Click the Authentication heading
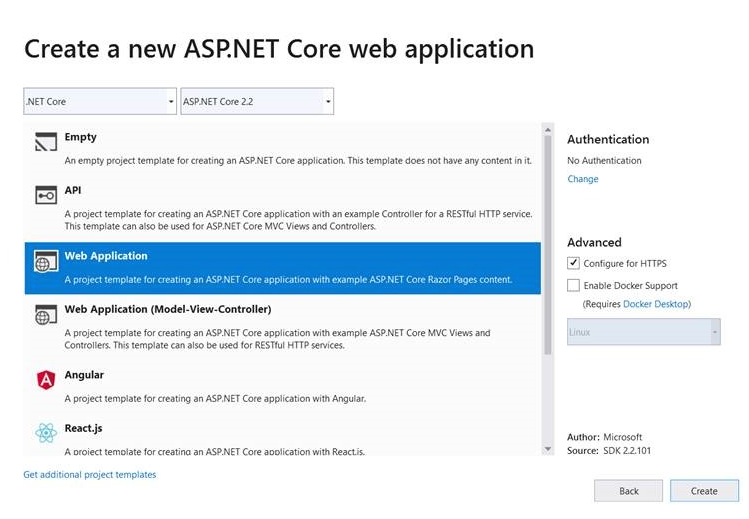This screenshot has width=749, height=519. [608, 139]
